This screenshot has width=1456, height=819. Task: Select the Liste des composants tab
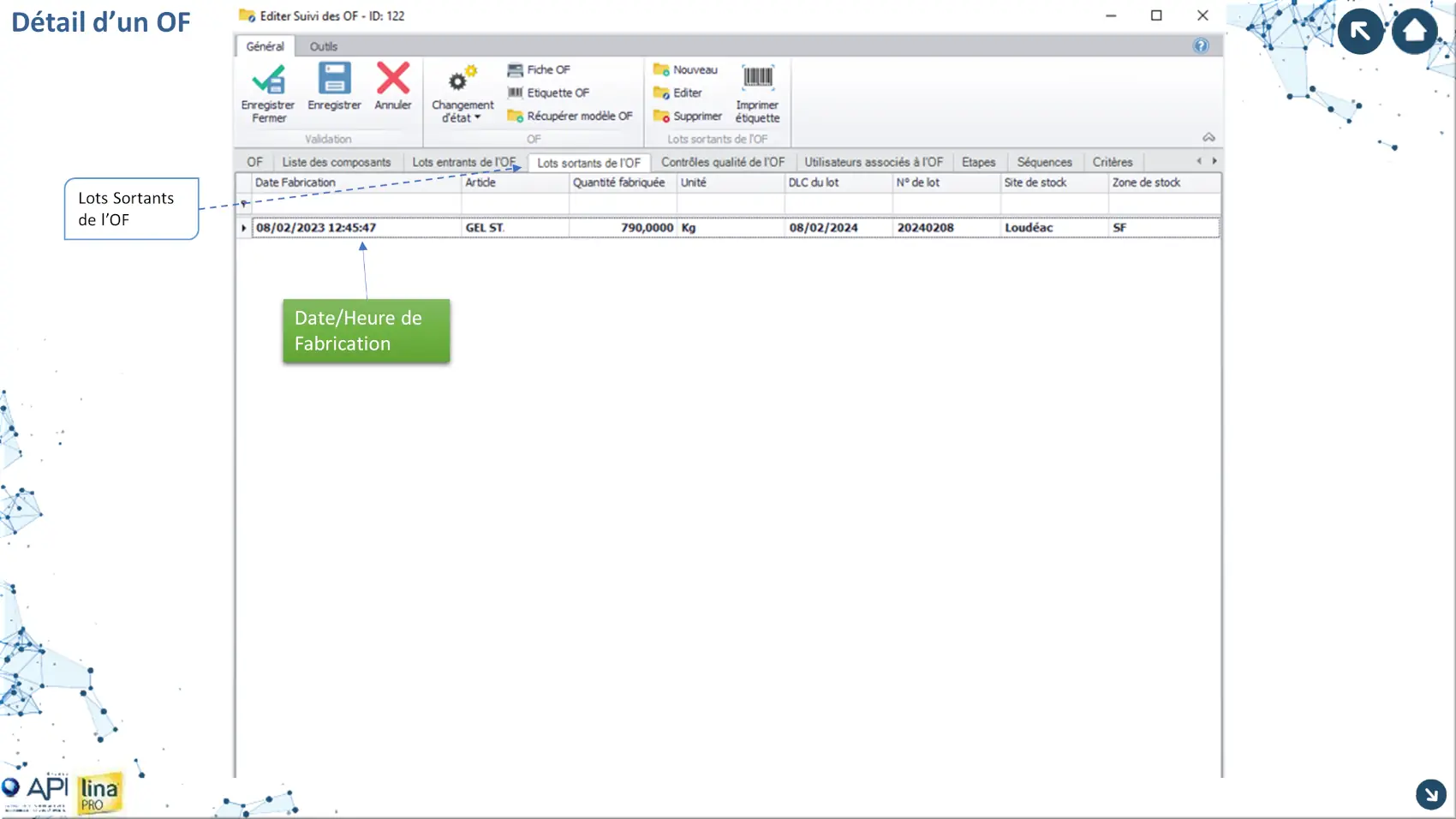(336, 163)
